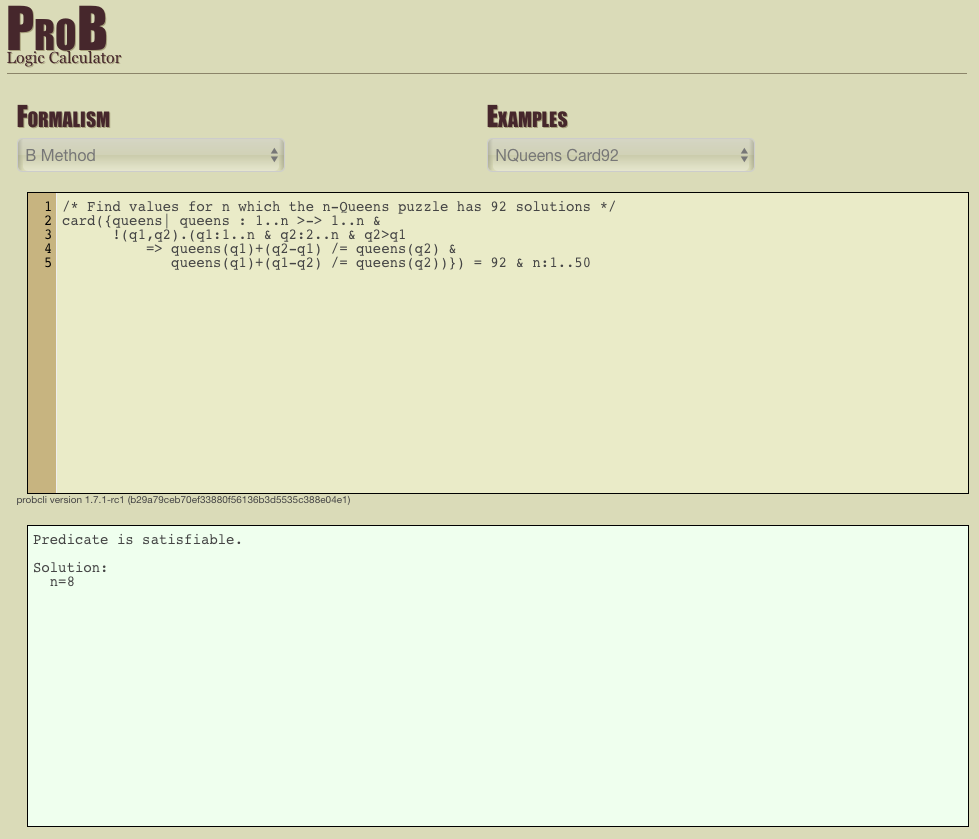The height and width of the screenshot is (839, 979).
Task: Click the arrows on the Formalism select box
Action: click(274, 155)
